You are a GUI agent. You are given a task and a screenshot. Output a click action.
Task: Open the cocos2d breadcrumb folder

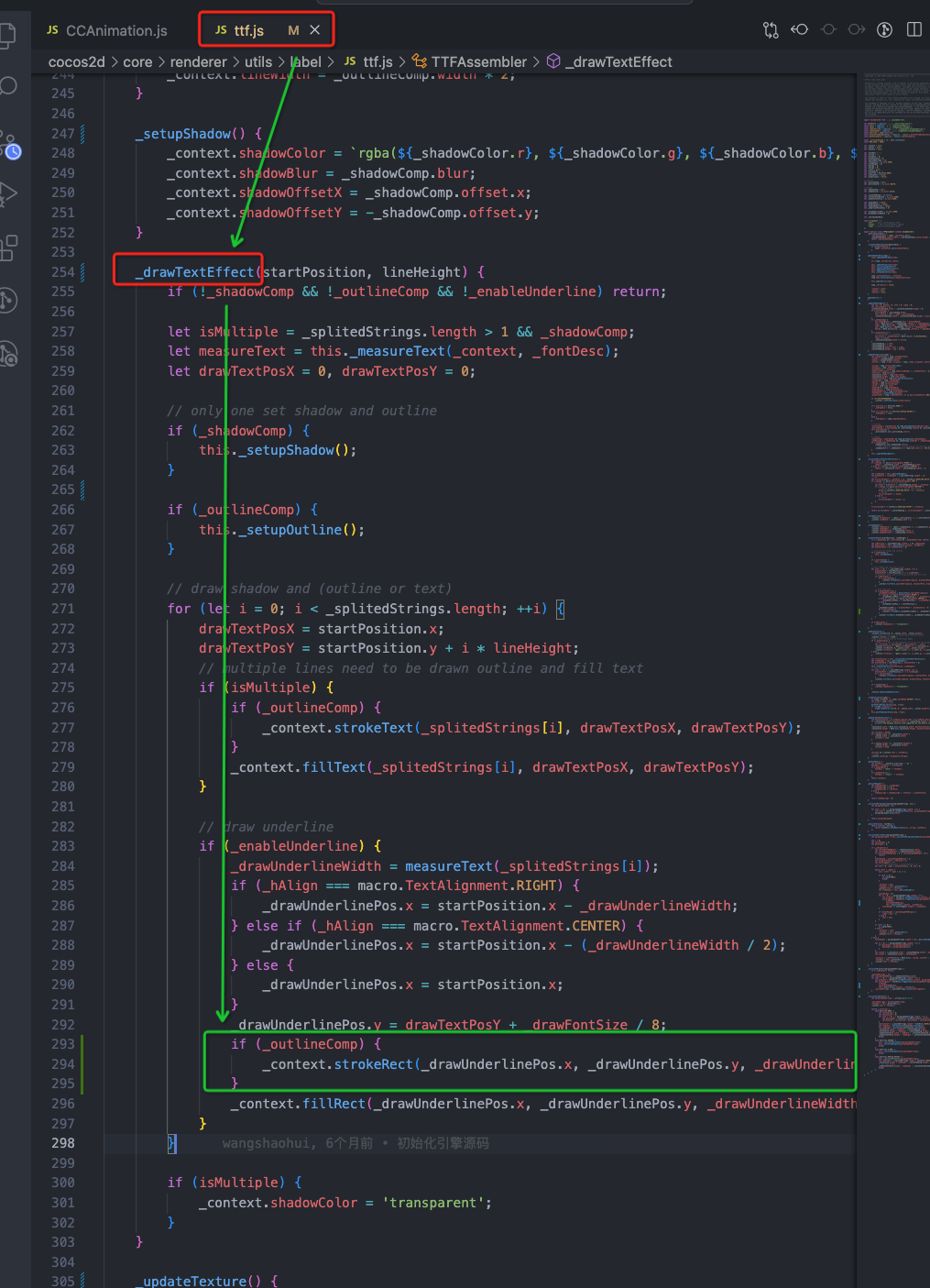point(77,61)
